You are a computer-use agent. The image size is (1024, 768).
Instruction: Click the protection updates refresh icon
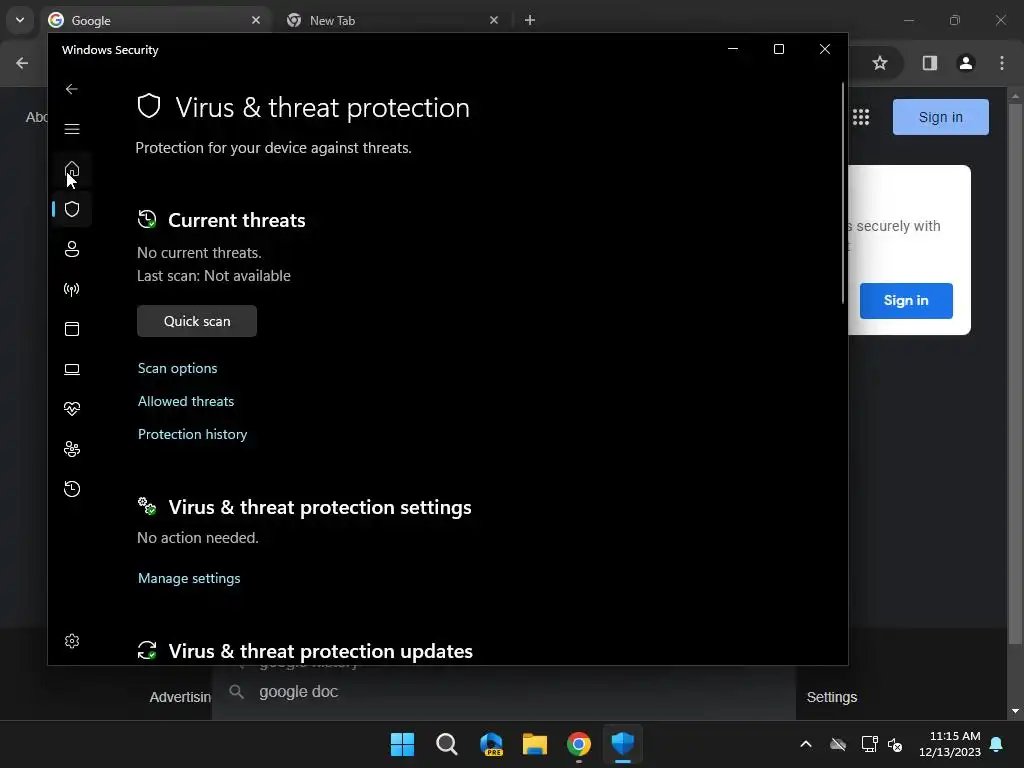[147, 650]
